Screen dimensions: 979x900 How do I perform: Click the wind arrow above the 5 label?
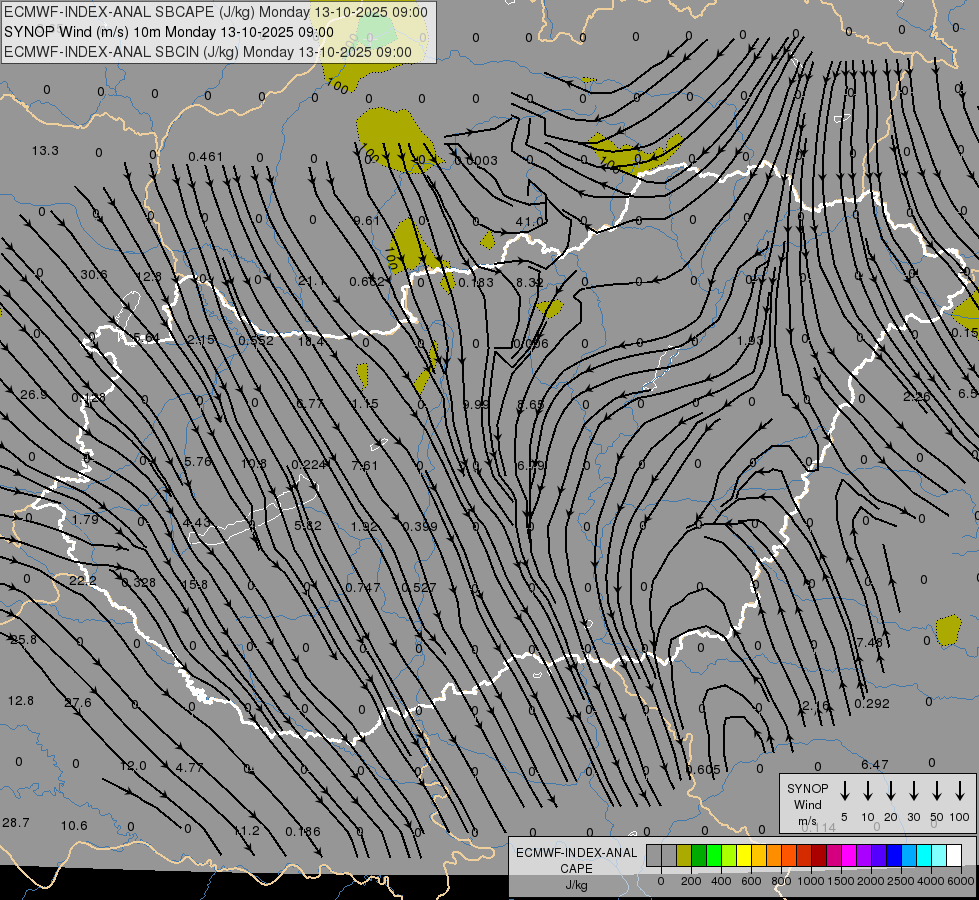[x=845, y=791]
